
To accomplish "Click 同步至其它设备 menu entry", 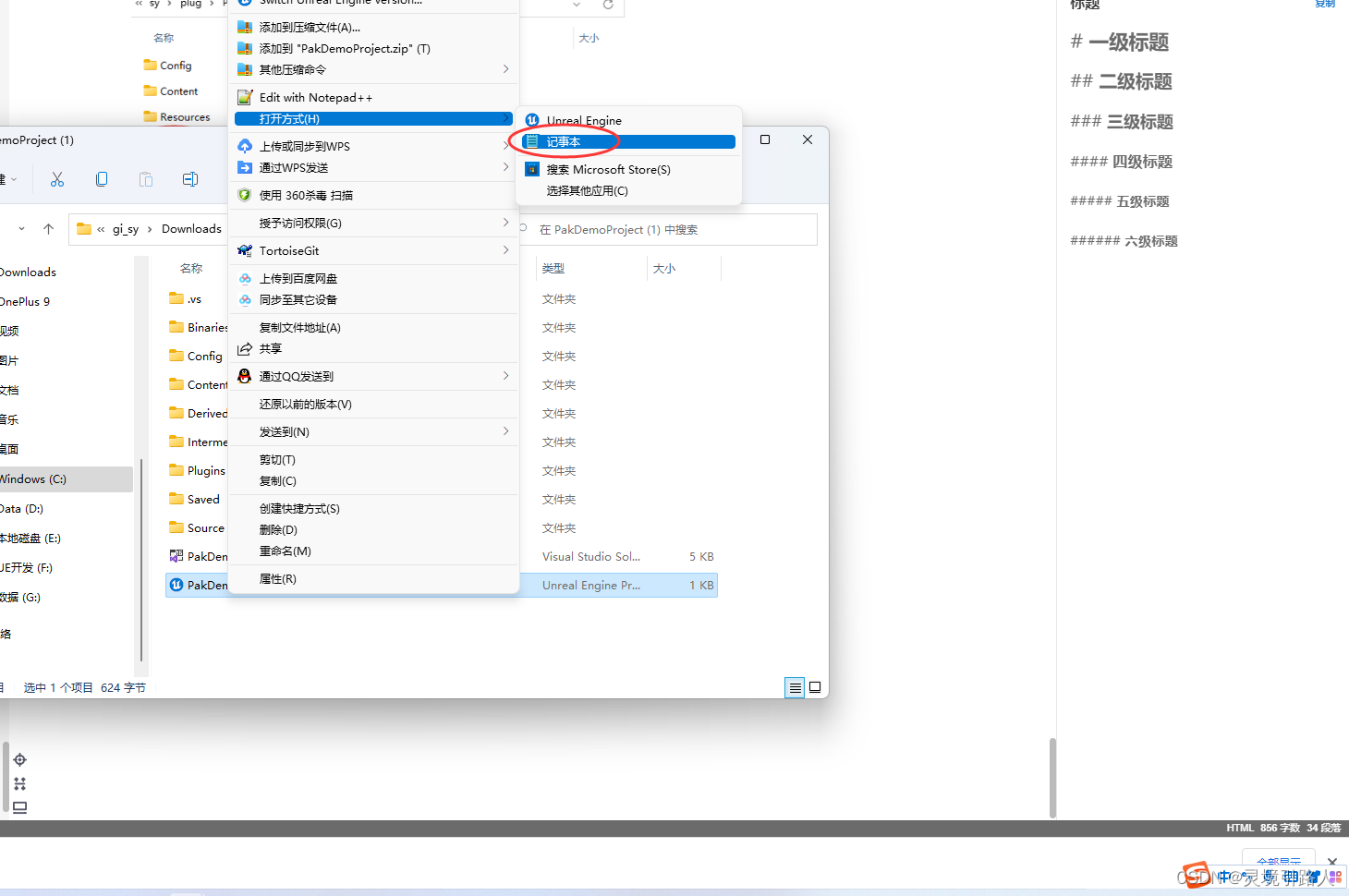I will tap(374, 299).
